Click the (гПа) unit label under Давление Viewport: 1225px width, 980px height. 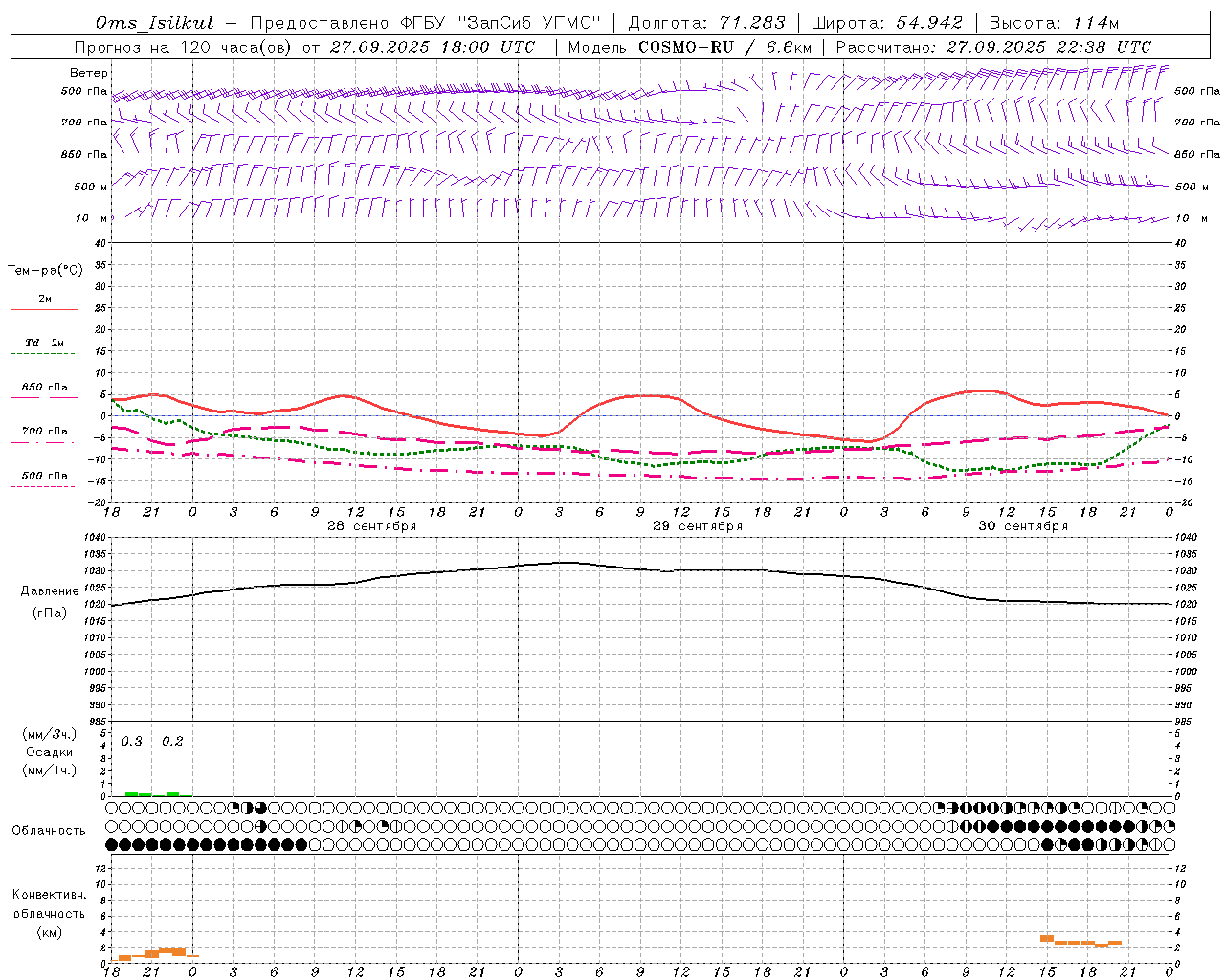pos(49,613)
